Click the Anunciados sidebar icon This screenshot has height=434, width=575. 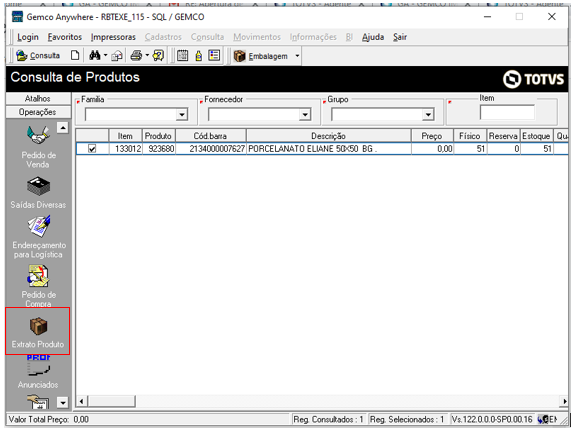(x=38, y=366)
